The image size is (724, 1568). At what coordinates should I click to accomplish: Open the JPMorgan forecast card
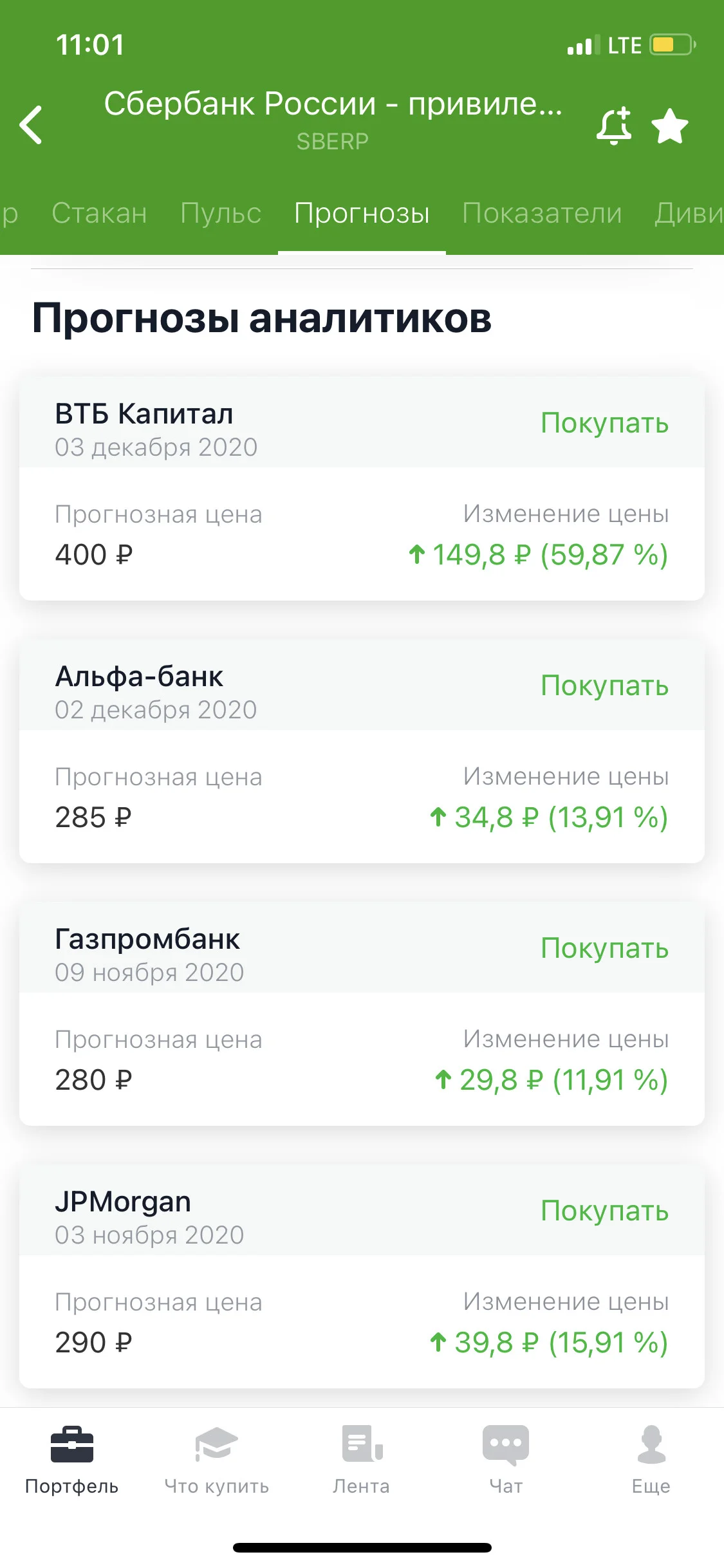(362, 1276)
